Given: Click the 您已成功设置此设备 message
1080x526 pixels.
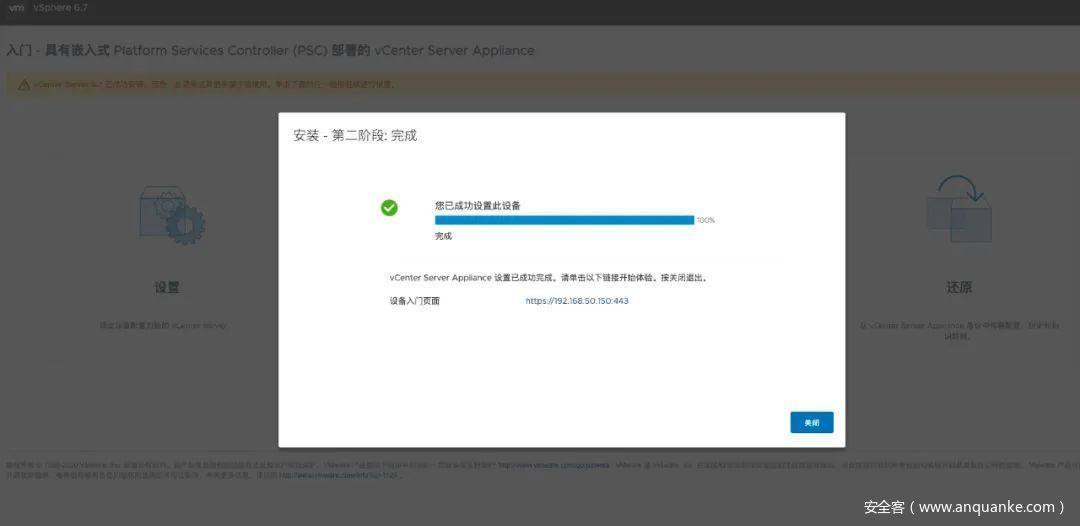Looking at the screenshot, I should tap(478, 205).
